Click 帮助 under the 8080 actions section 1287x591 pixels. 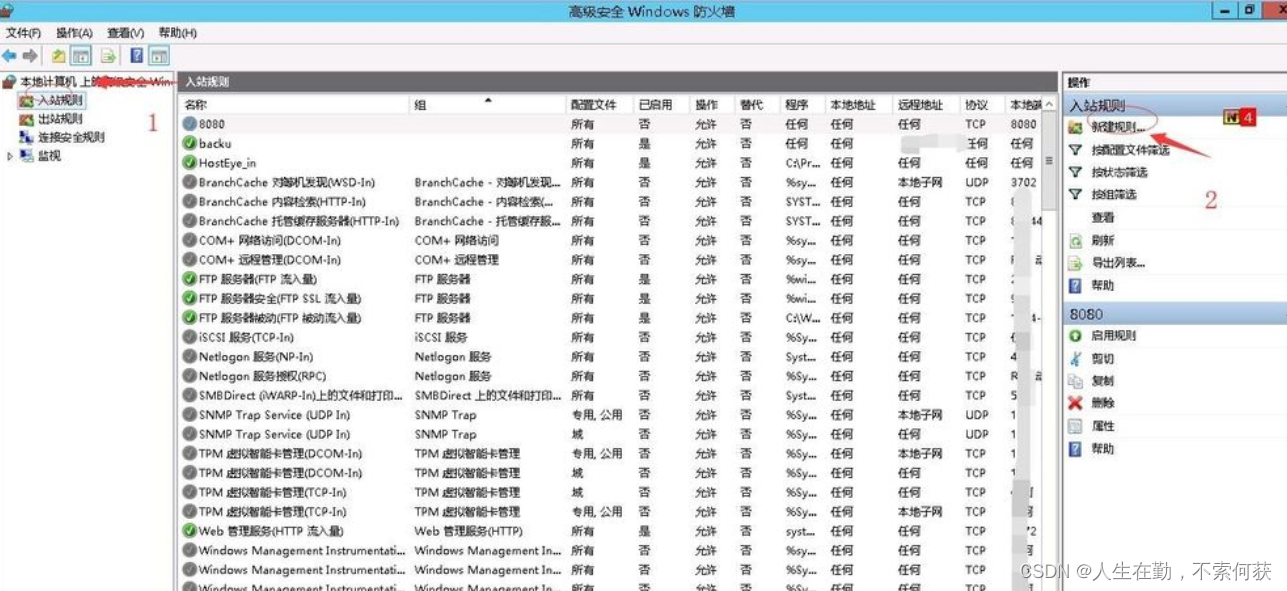[x=1103, y=449]
